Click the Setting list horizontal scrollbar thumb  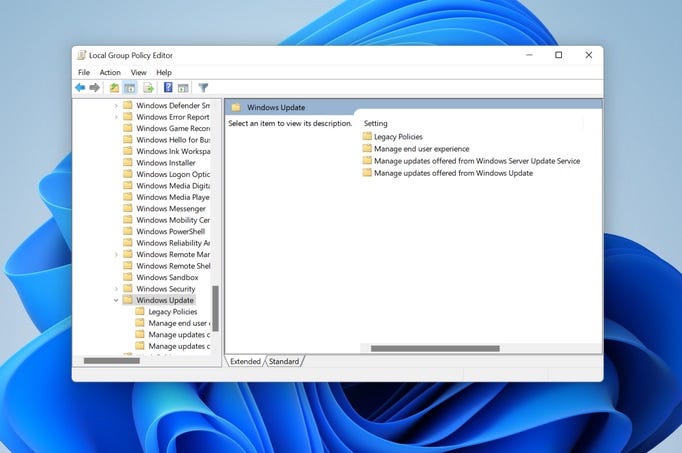pos(435,349)
